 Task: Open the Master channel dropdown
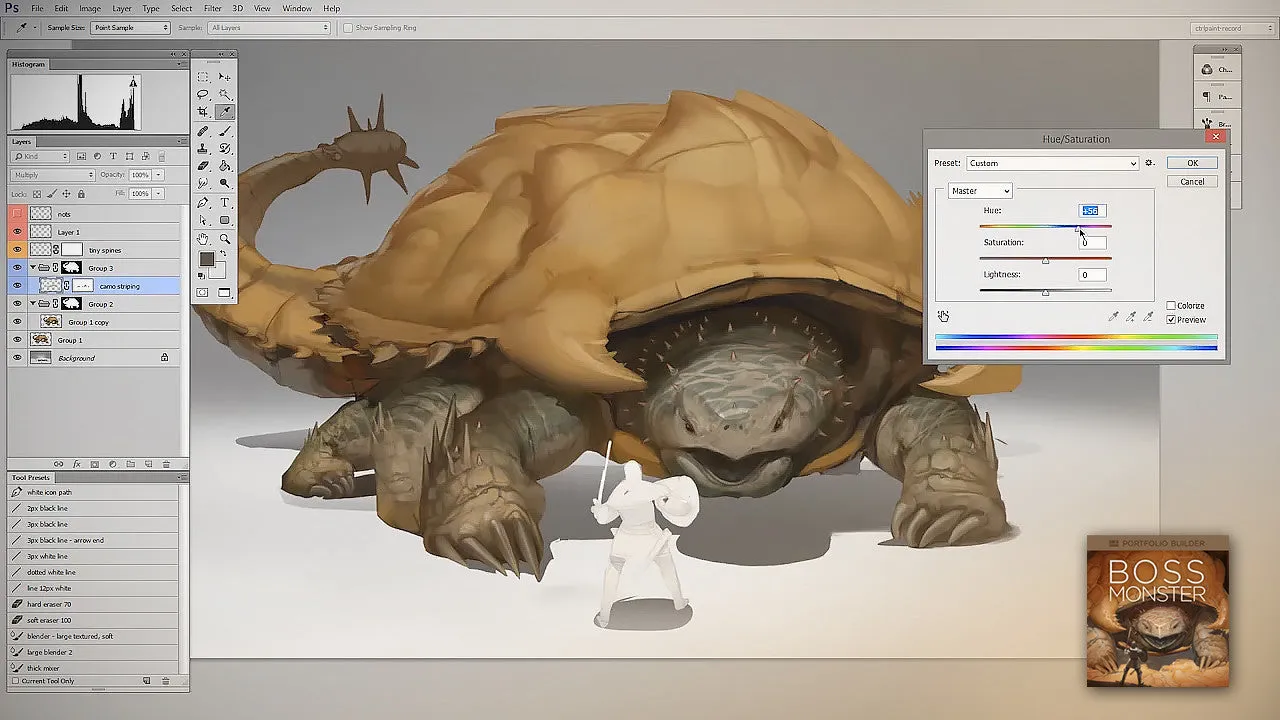click(980, 191)
